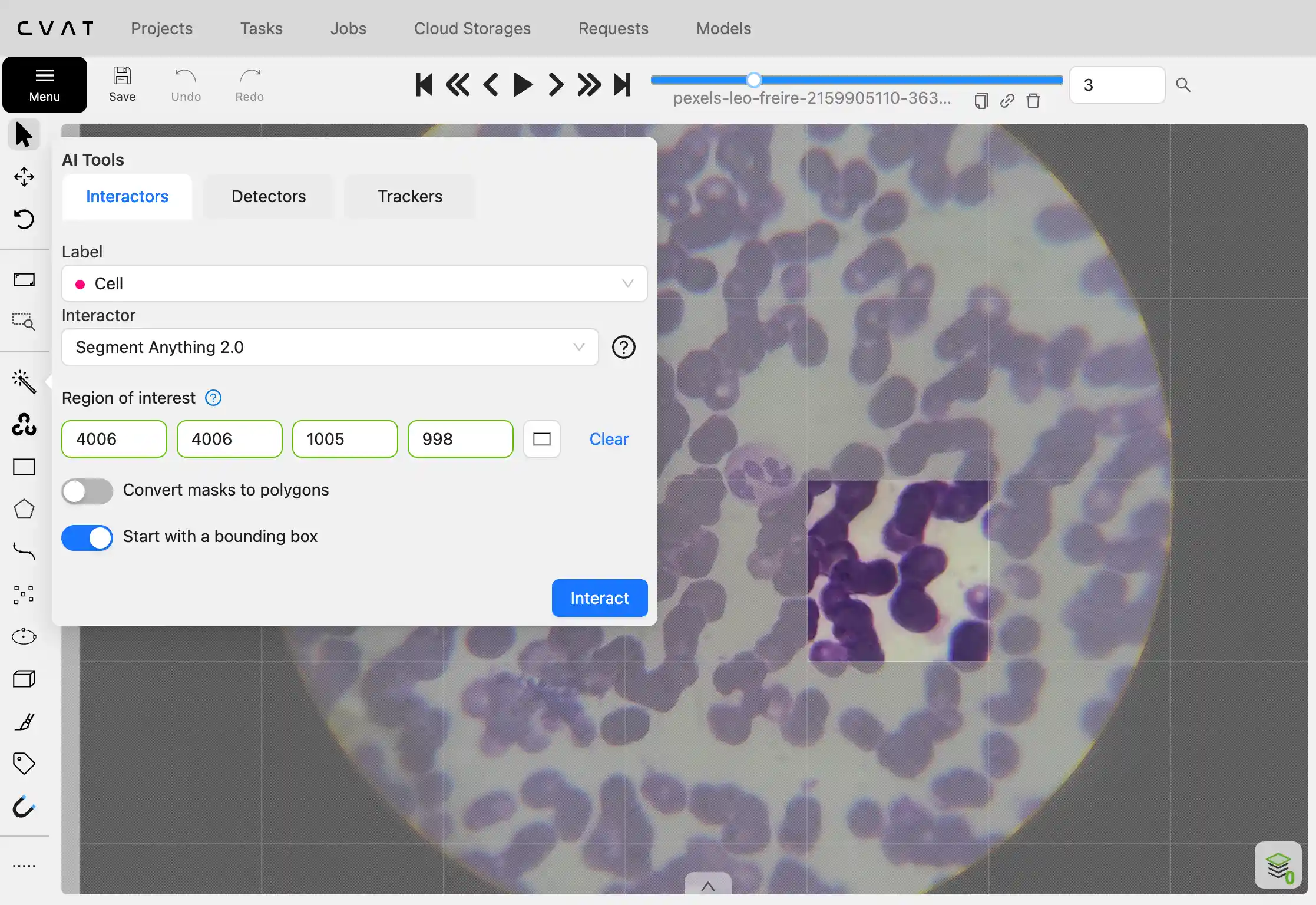Viewport: 1316px width, 905px height.
Task: Undo the last action
Action: click(186, 85)
